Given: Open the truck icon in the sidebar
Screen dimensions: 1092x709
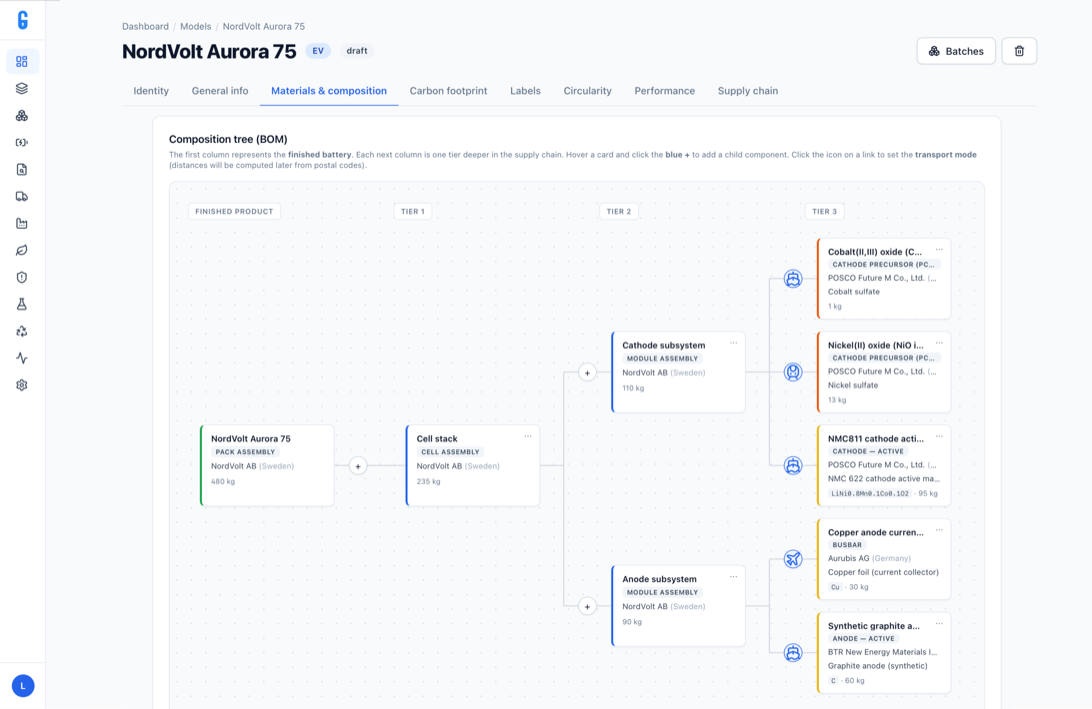Looking at the screenshot, I should (x=22, y=196).
